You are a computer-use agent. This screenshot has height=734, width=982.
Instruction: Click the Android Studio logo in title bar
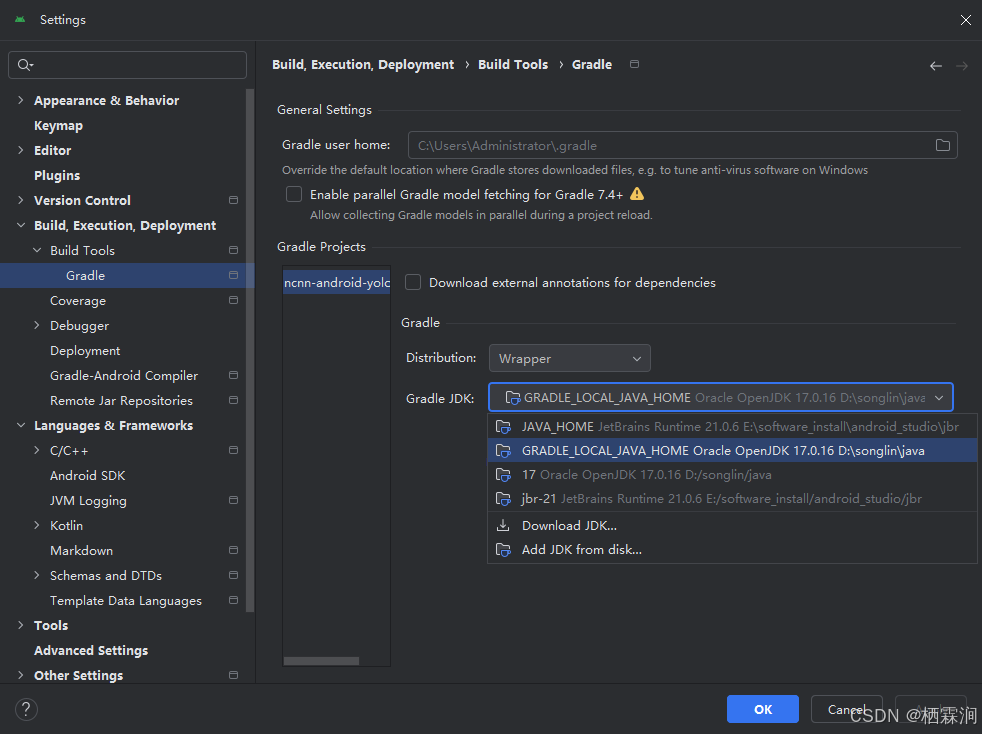tap(20, 19)
